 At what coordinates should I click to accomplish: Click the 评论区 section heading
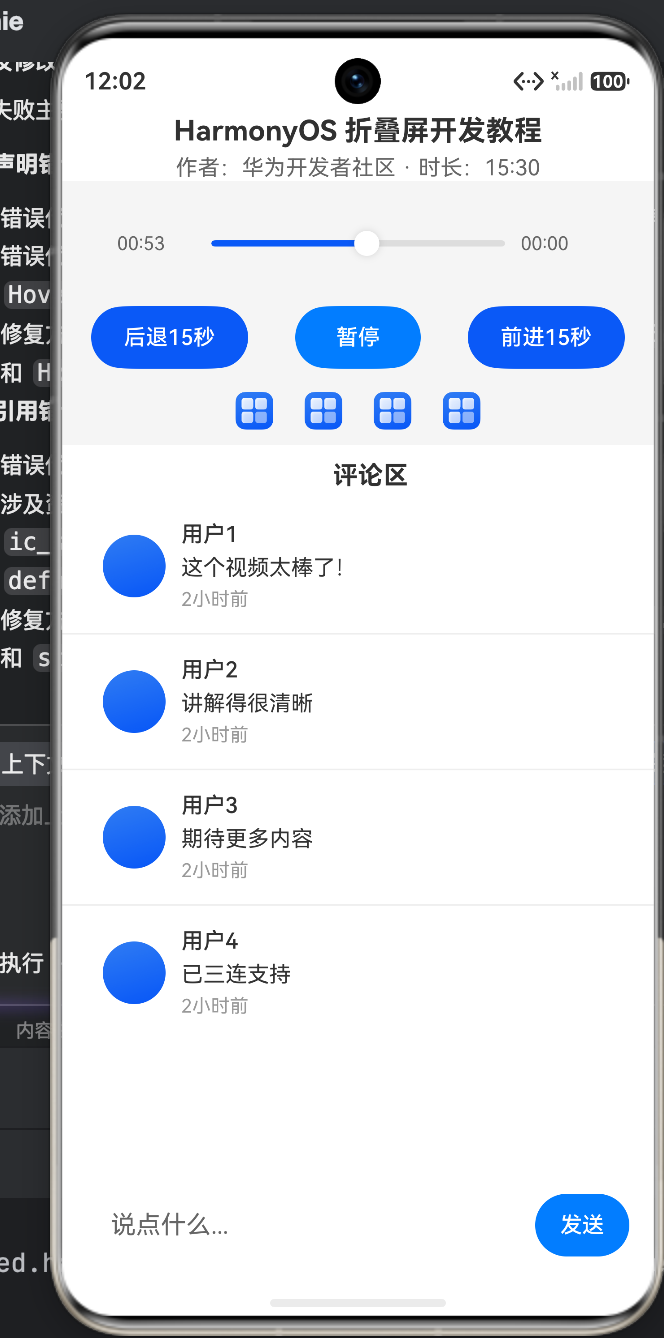[370, 475]
